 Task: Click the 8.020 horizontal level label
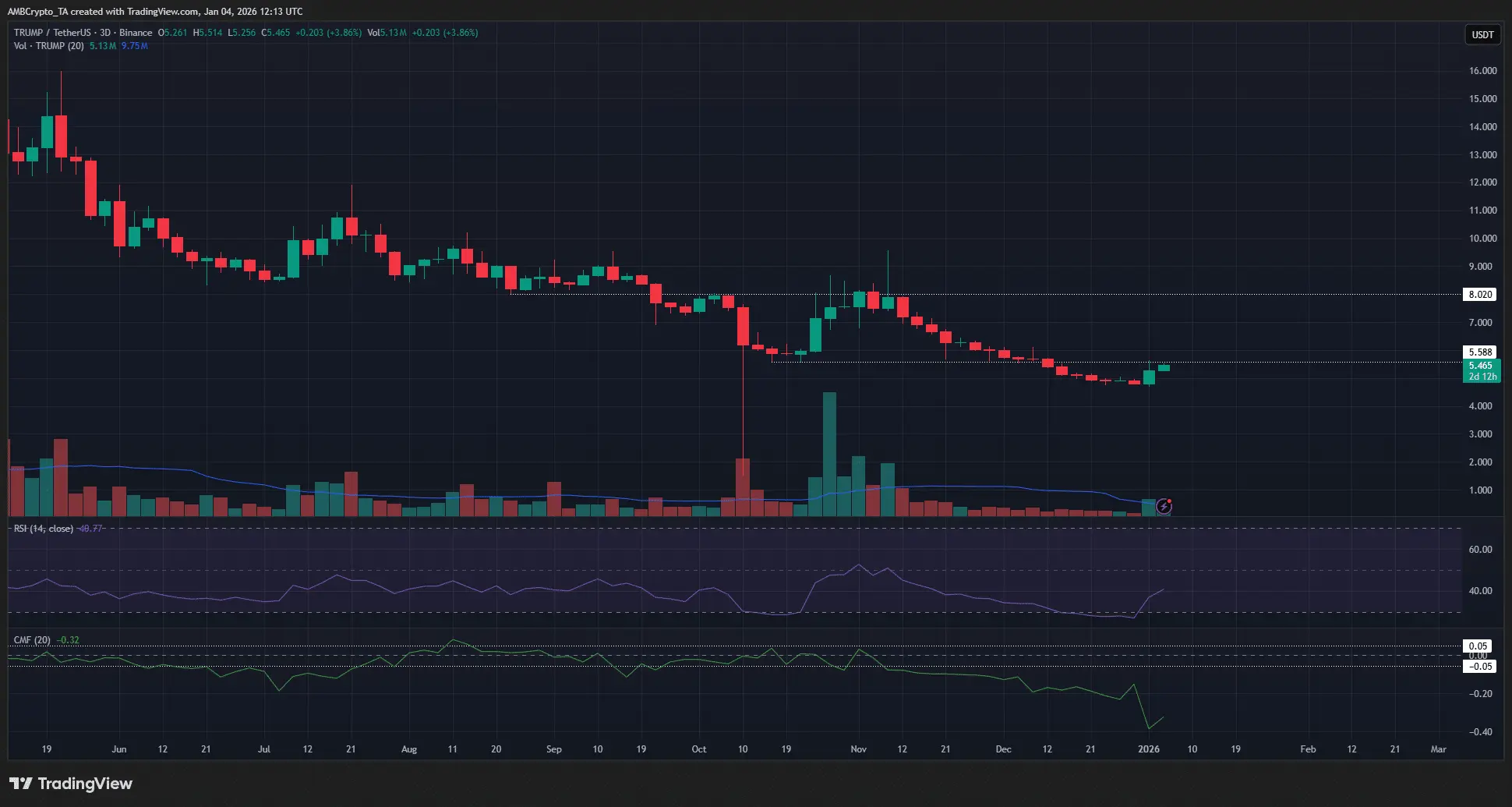pyautogui.click(x=1480, y=294)
